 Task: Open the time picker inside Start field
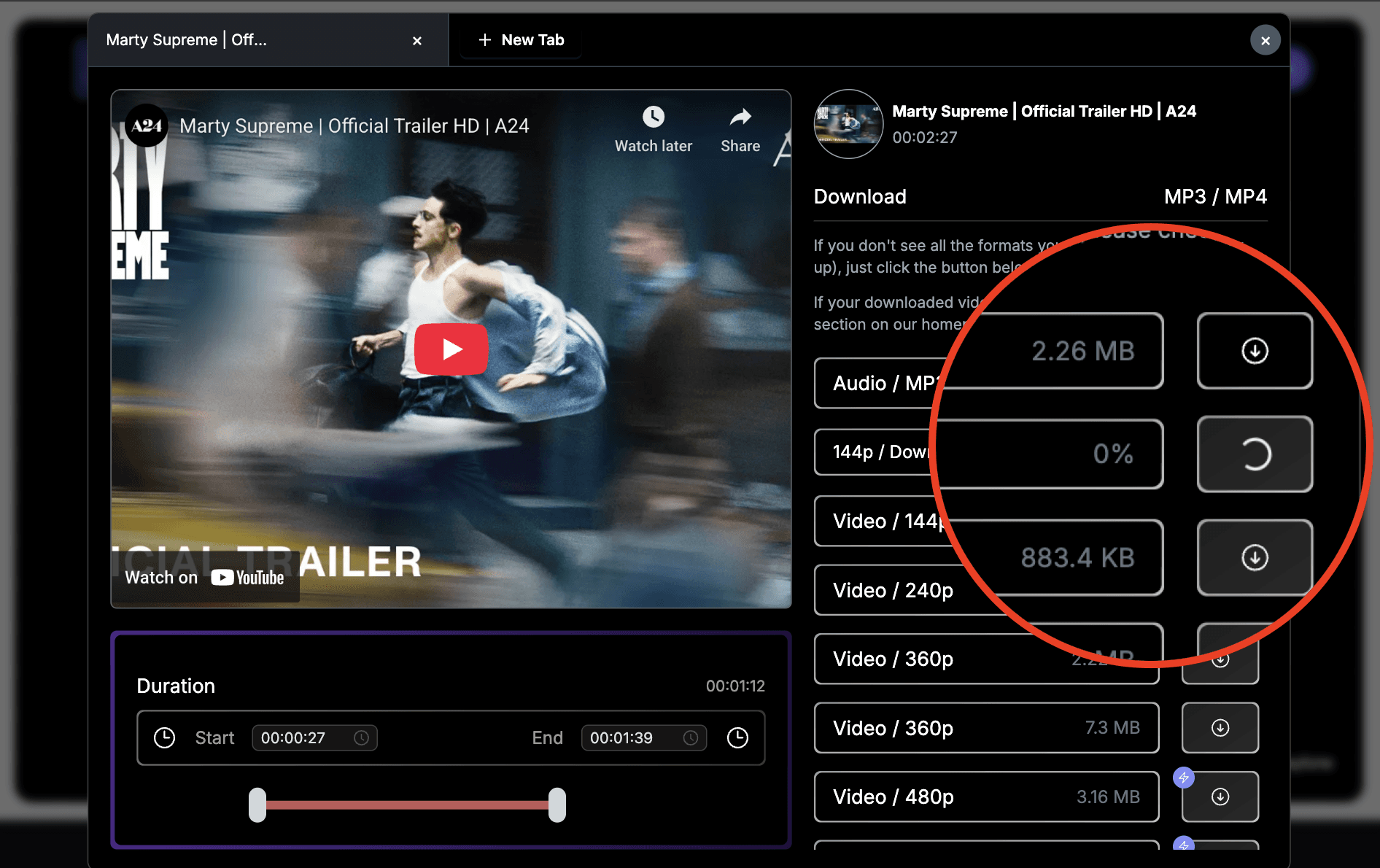361,737
